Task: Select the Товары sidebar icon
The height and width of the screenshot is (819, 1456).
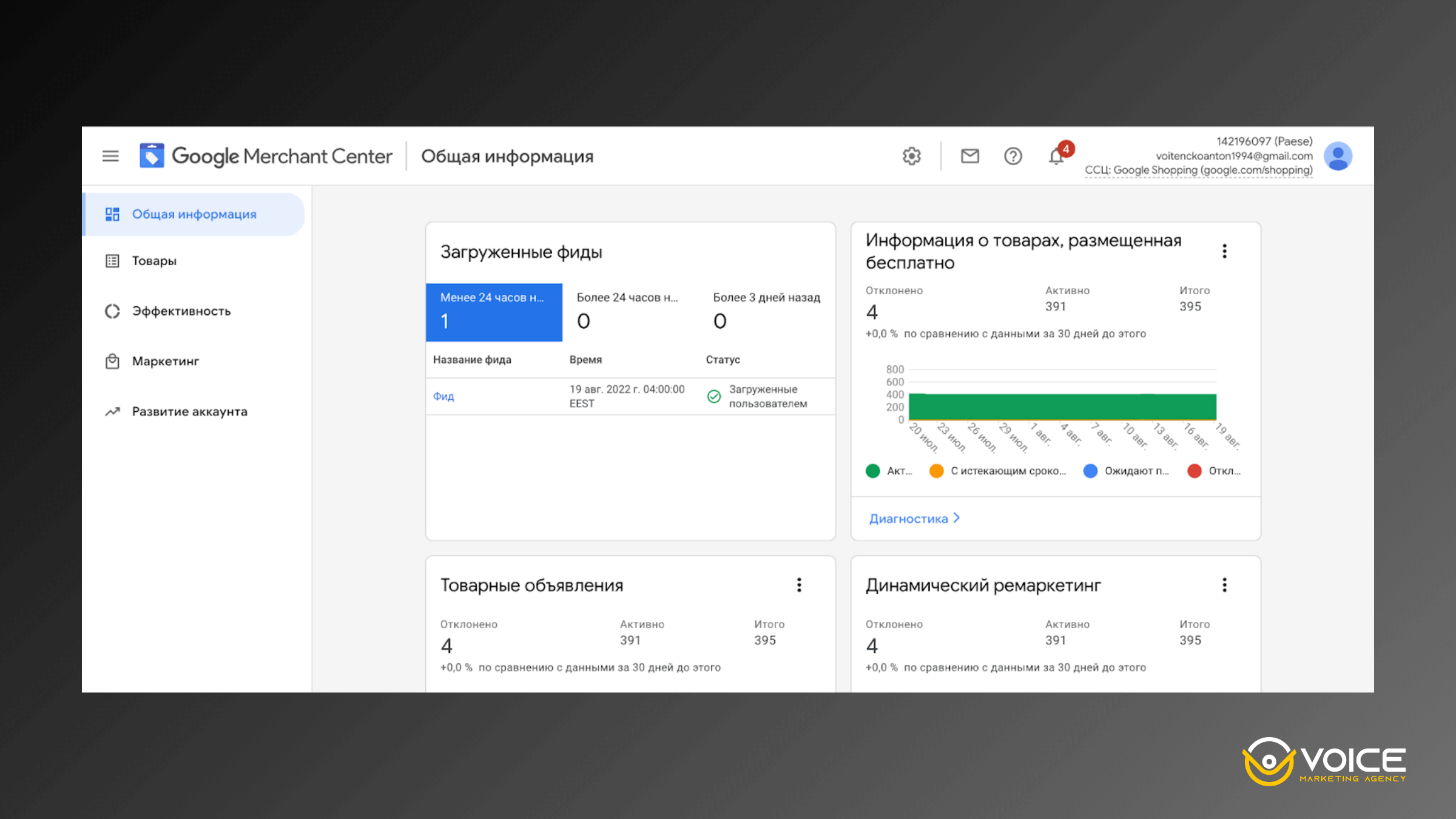Action: coord(113,260)
